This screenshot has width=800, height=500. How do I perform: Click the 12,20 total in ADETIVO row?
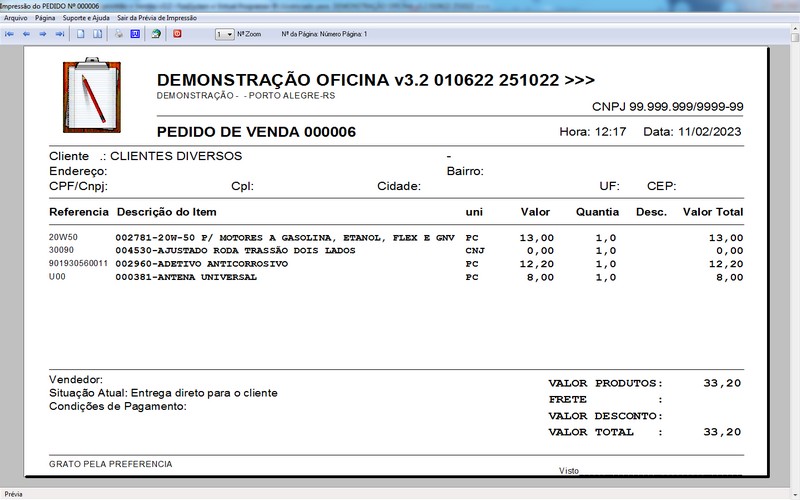point(726,264)
